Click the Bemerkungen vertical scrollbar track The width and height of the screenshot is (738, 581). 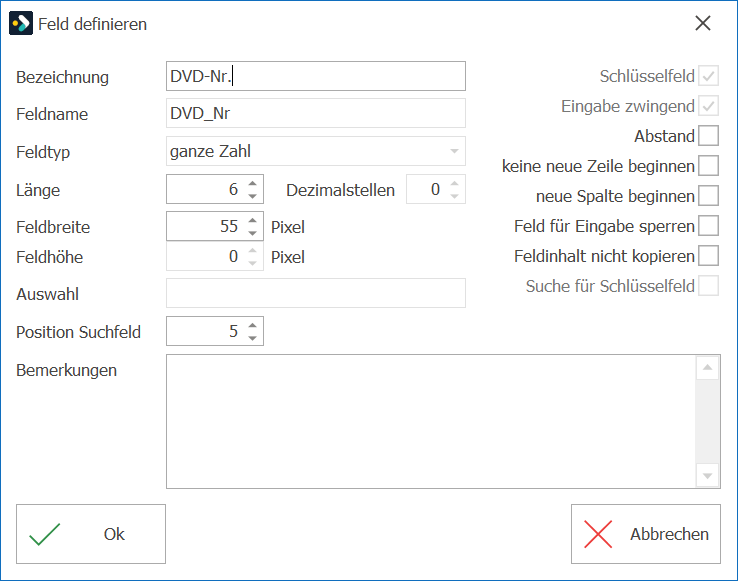[707, 422]
